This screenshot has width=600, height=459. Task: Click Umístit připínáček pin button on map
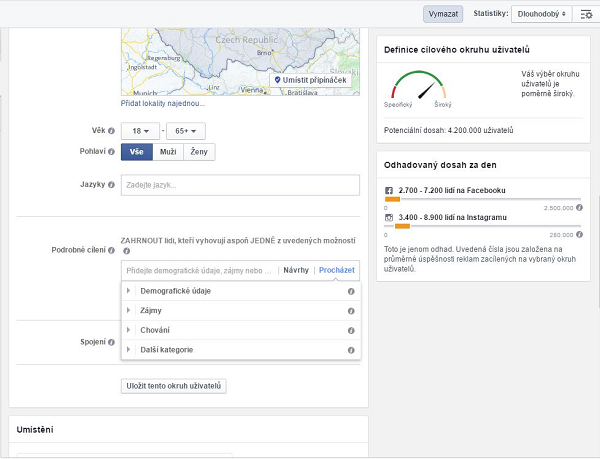pyautogui.click(x=310, y=80)
